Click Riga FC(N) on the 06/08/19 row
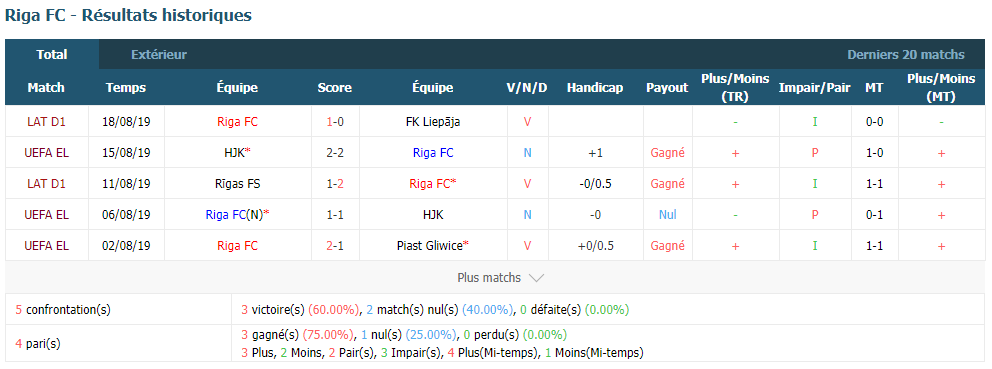 234,215
